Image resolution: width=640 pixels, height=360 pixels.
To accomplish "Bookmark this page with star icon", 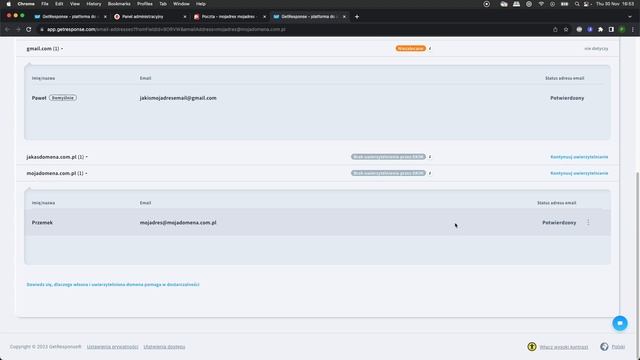I will [x=566, y=29].
